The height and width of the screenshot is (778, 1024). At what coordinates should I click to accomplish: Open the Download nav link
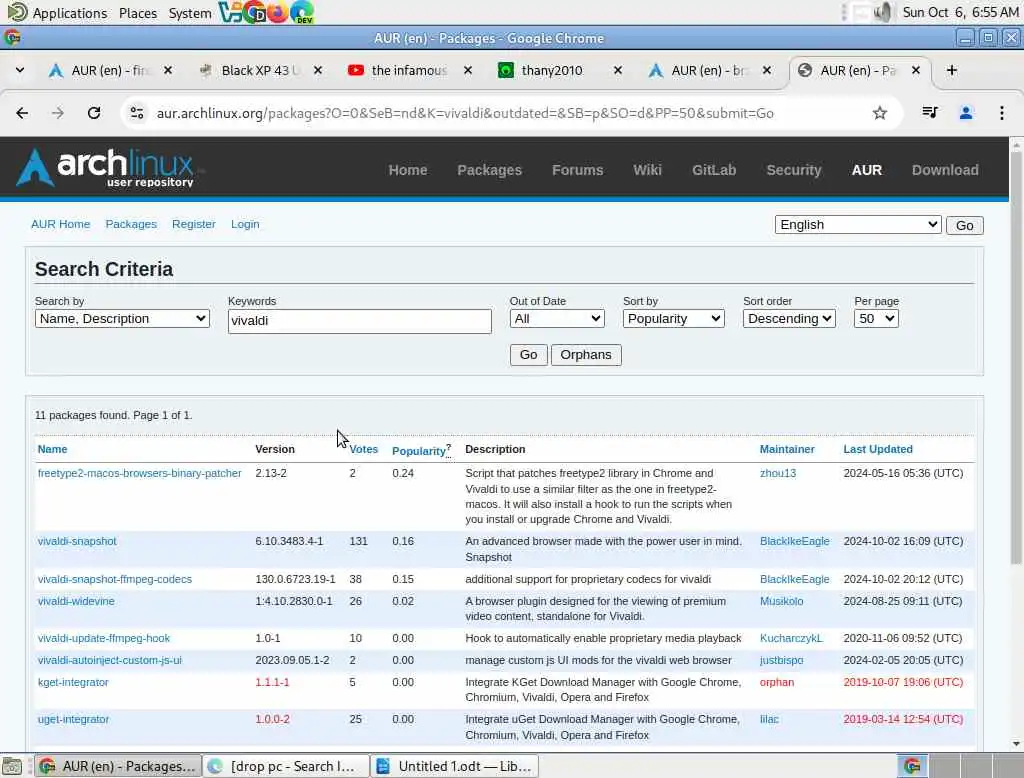click(945, 170)
